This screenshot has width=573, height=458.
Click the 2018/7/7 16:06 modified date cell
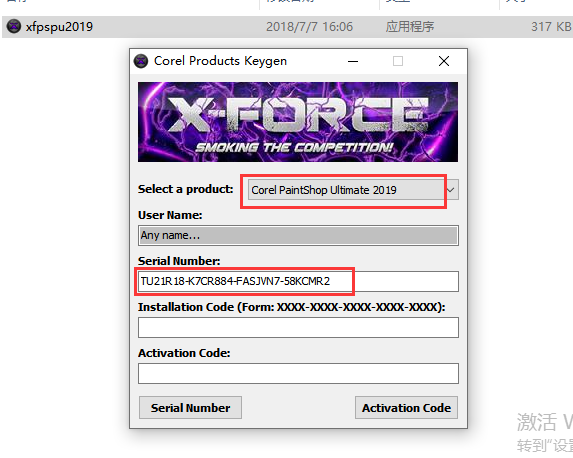click(x=309, y=27)
